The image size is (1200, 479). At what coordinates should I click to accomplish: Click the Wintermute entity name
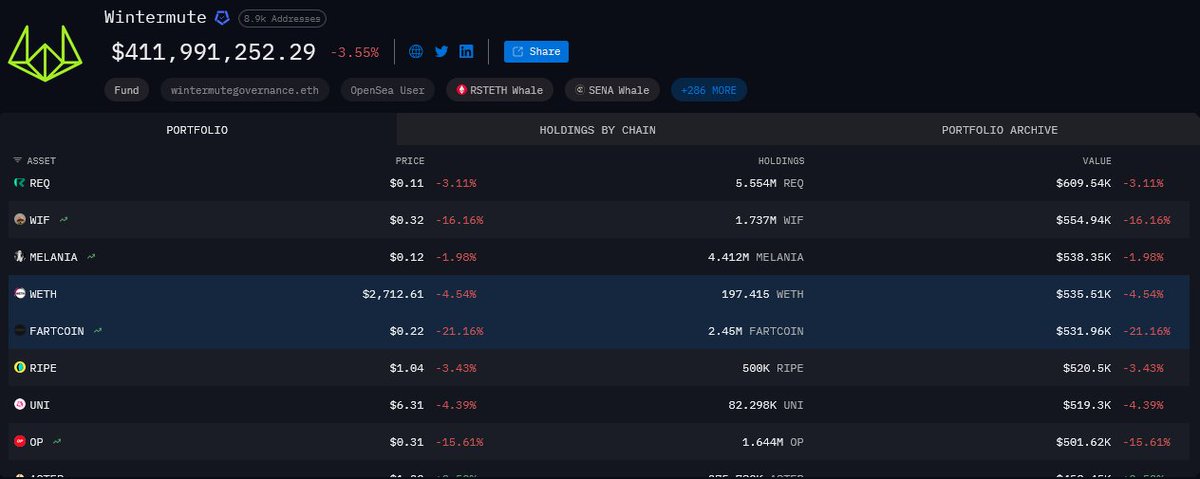pyautogui.click(x=155, y=17)
